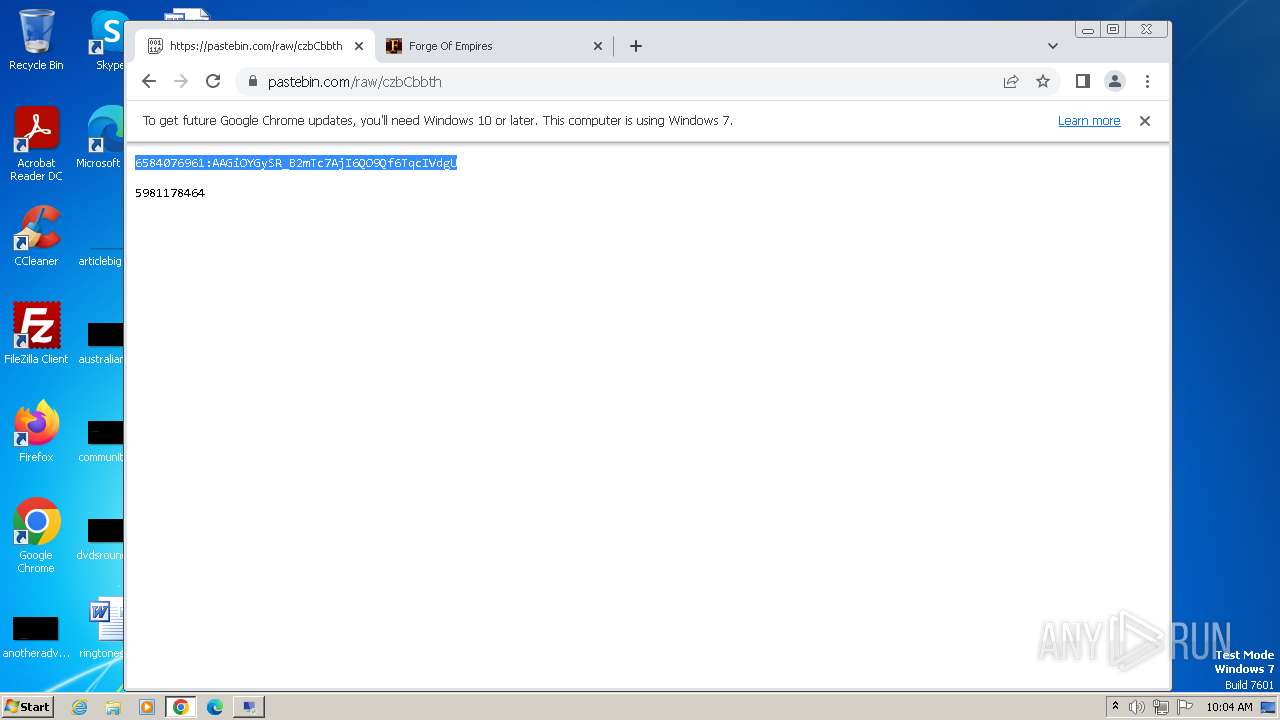Click the last pinned taskbar application icon
This screenshot has height=720, width=1280.
249,707
